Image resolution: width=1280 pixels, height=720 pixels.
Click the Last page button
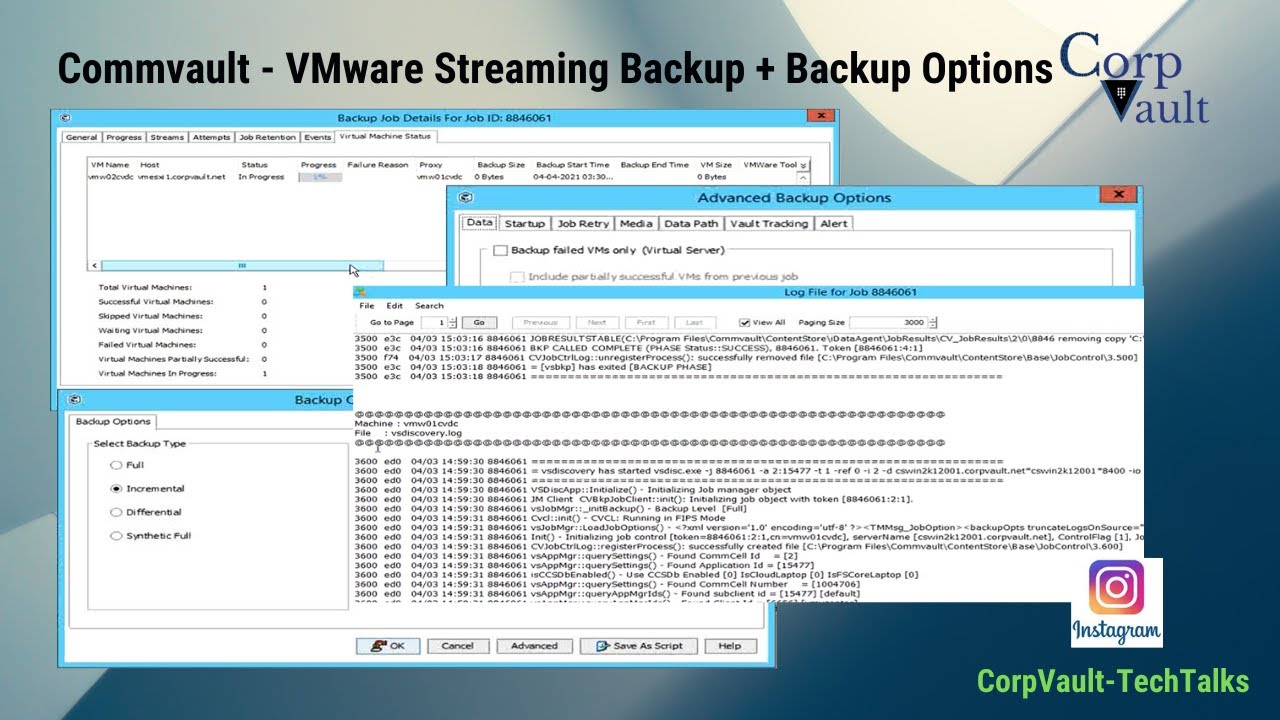tap(694, 323)
